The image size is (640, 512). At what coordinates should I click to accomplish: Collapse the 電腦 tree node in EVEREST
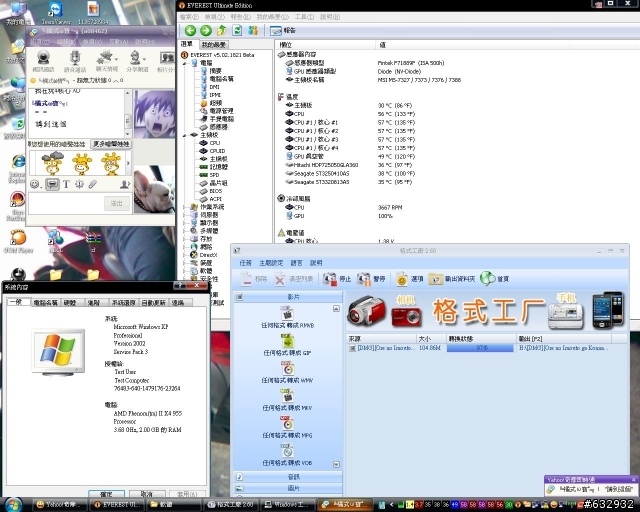click(184, 63)
